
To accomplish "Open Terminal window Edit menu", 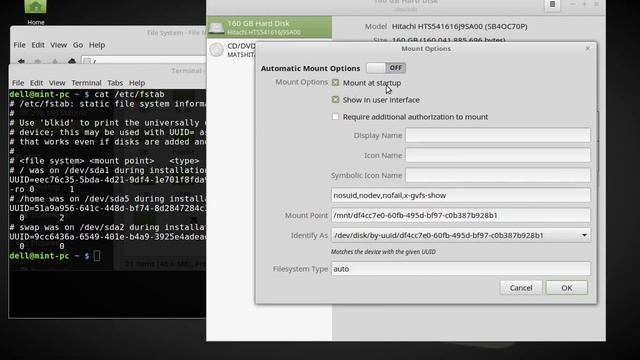I will pos(36,83).
